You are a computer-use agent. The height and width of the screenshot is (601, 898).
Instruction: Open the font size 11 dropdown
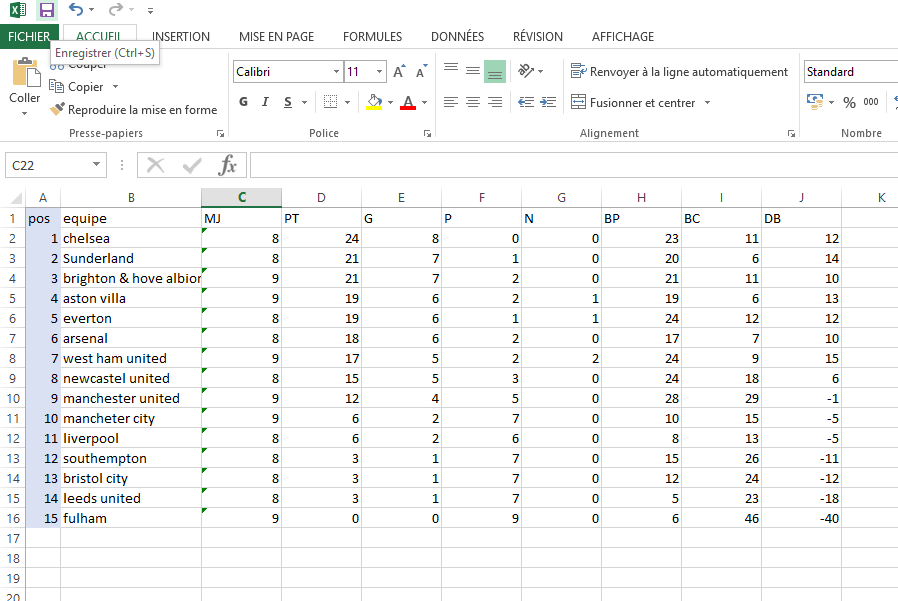point(379,72)
